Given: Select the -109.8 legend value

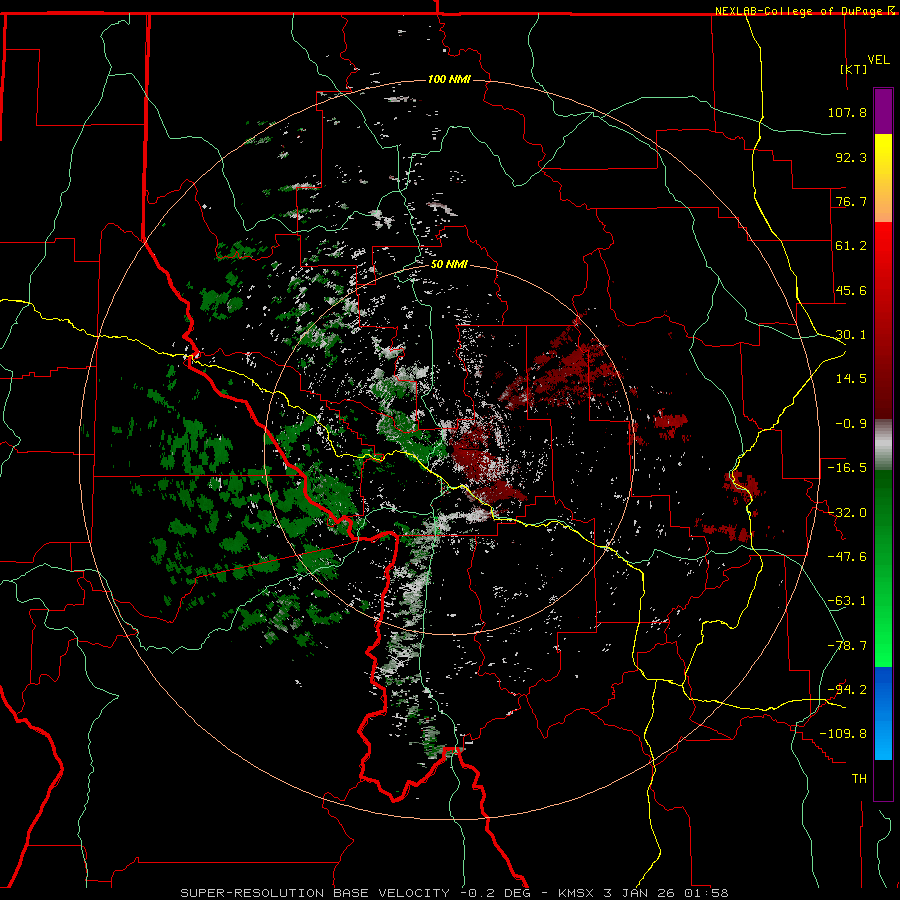Looking at the screenshot, I should (843, 734).
